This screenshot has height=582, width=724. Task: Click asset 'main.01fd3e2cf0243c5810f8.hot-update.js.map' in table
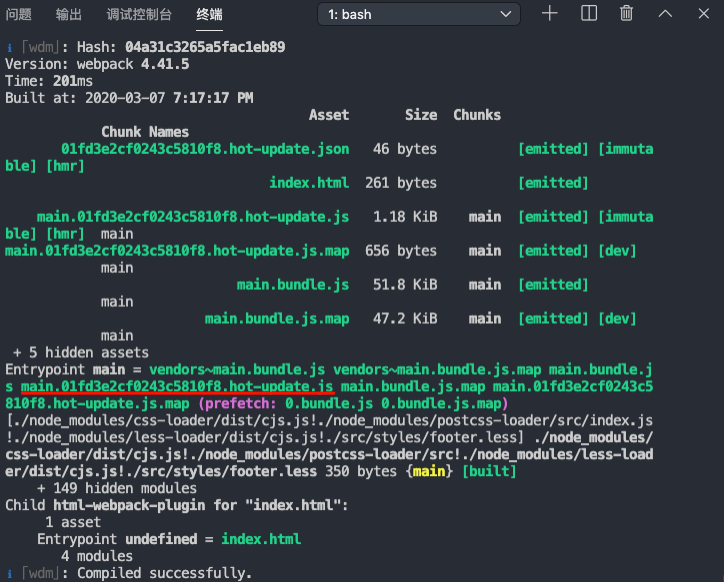point(177,251)
